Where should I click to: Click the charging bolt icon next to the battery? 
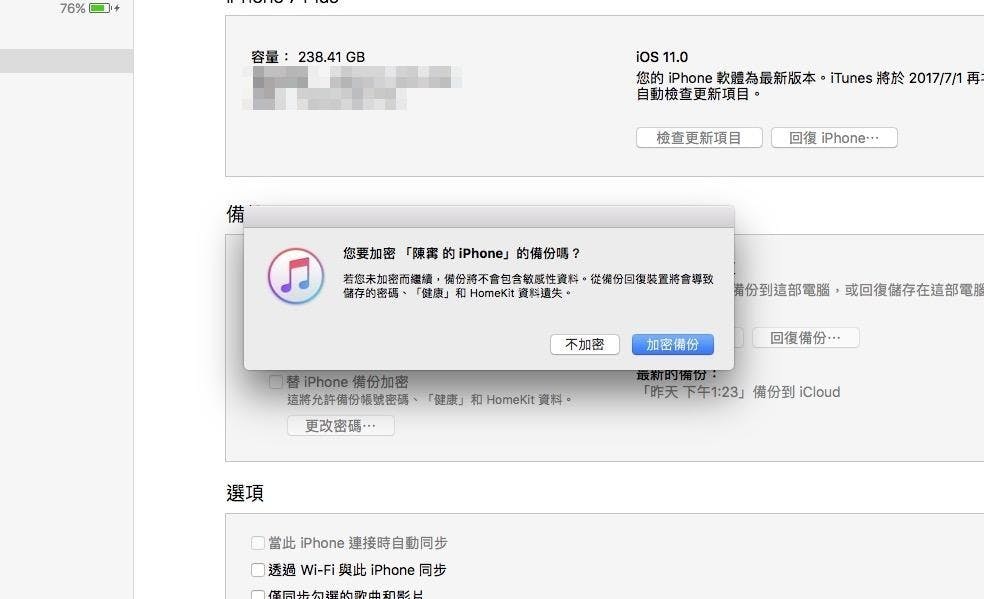point(117,8)
